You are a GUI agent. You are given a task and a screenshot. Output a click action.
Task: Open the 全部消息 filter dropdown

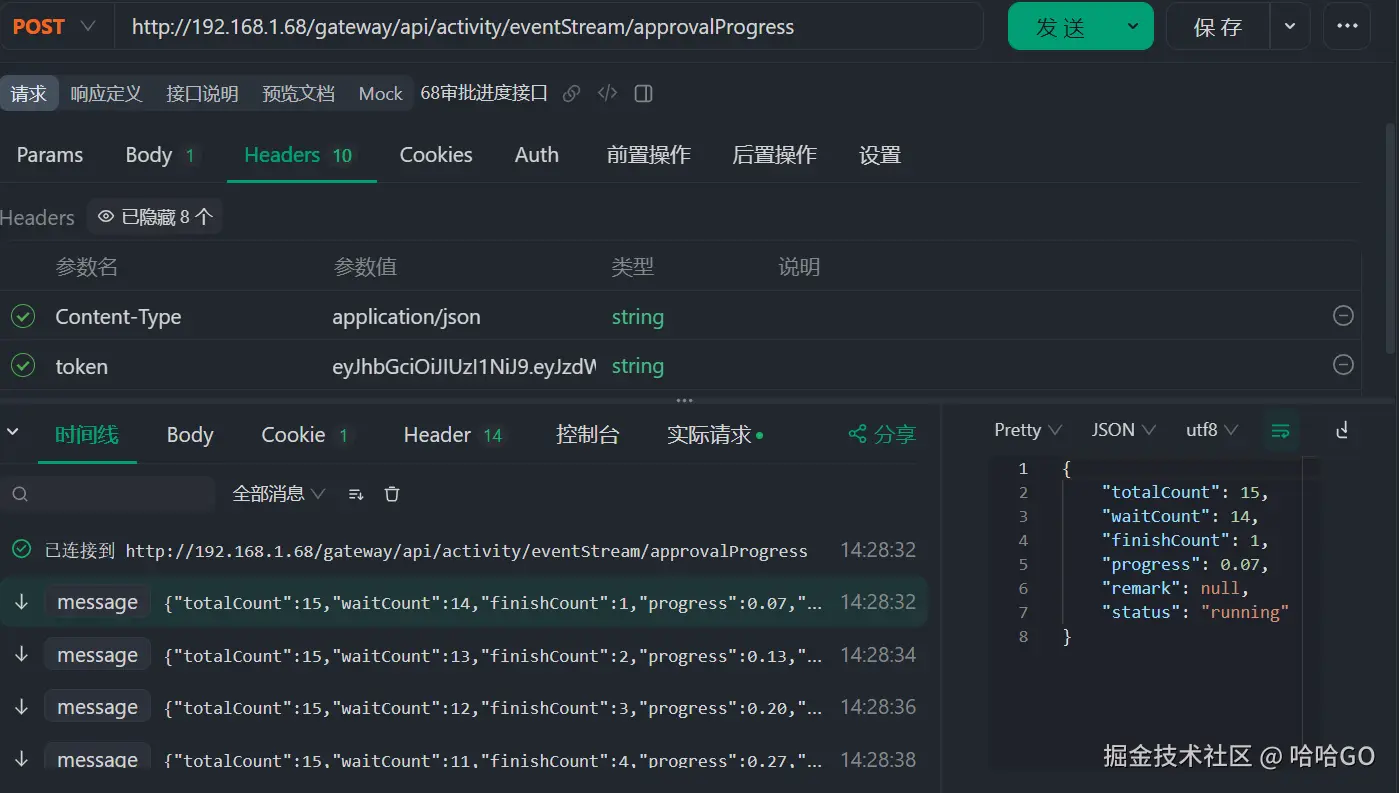[279, 494]
